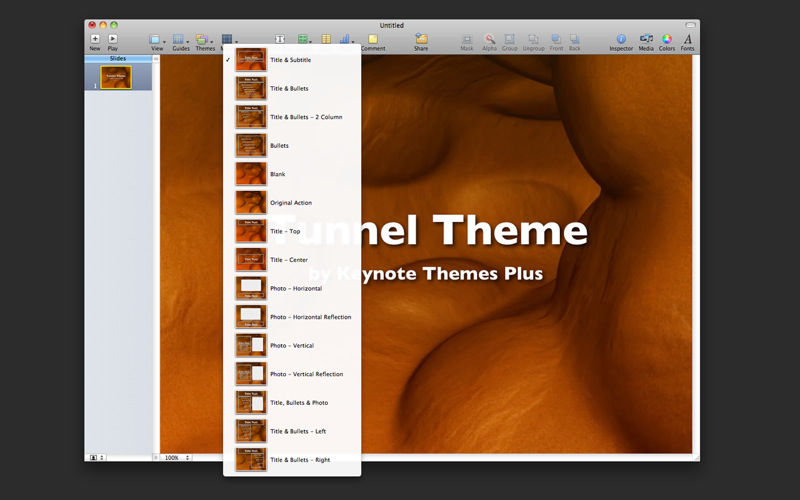Open the 100% zoom level popup

pyautogui.click(x=176, y=458)
